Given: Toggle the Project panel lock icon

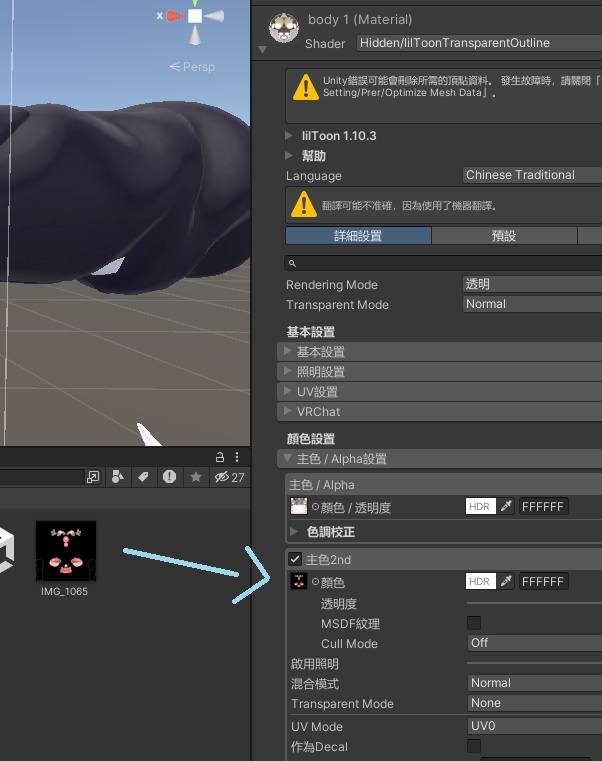Looking at the screenshot, I should pyautogui.click(x=220, y=457).
